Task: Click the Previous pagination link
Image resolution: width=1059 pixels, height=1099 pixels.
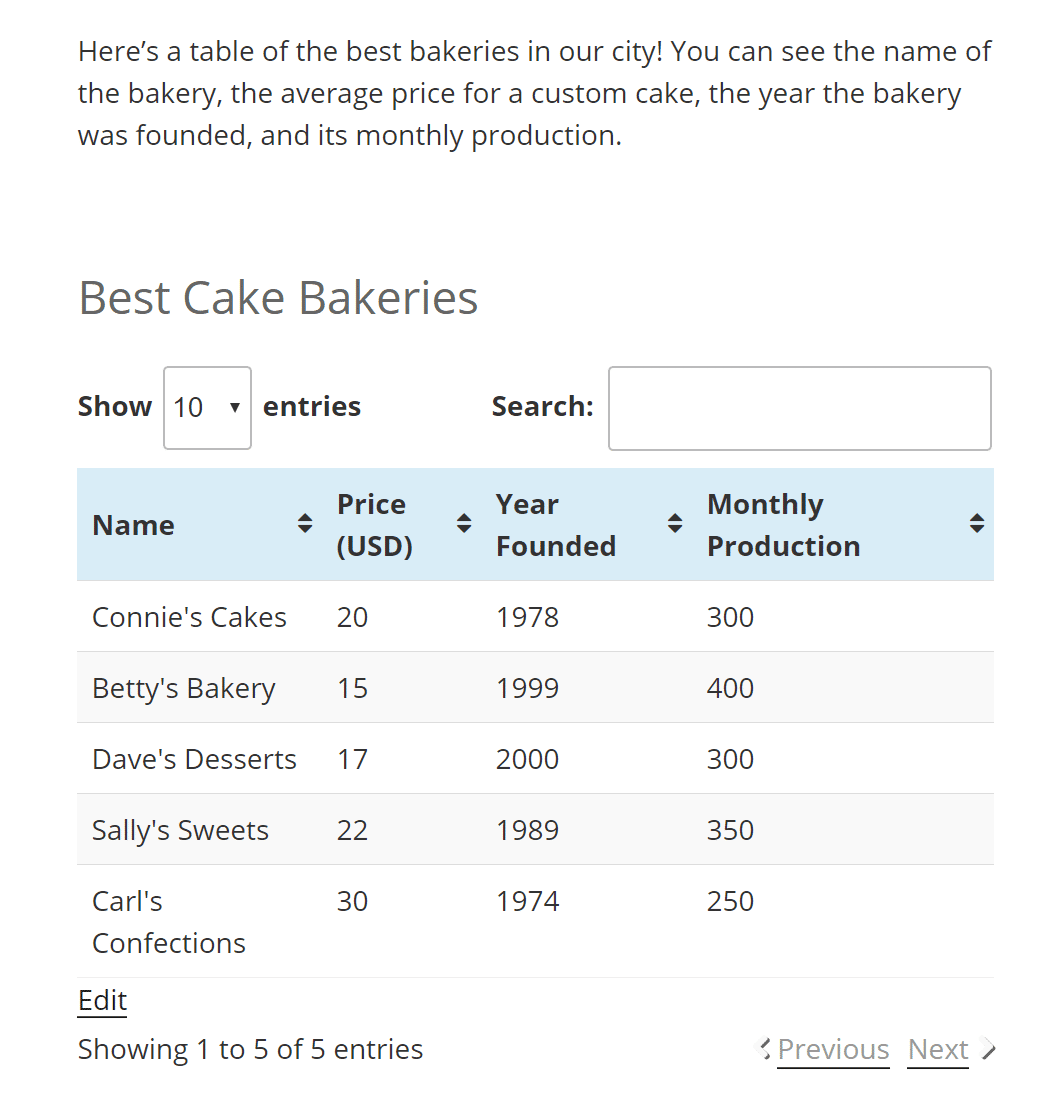Action: click(x=833, y=1049)
